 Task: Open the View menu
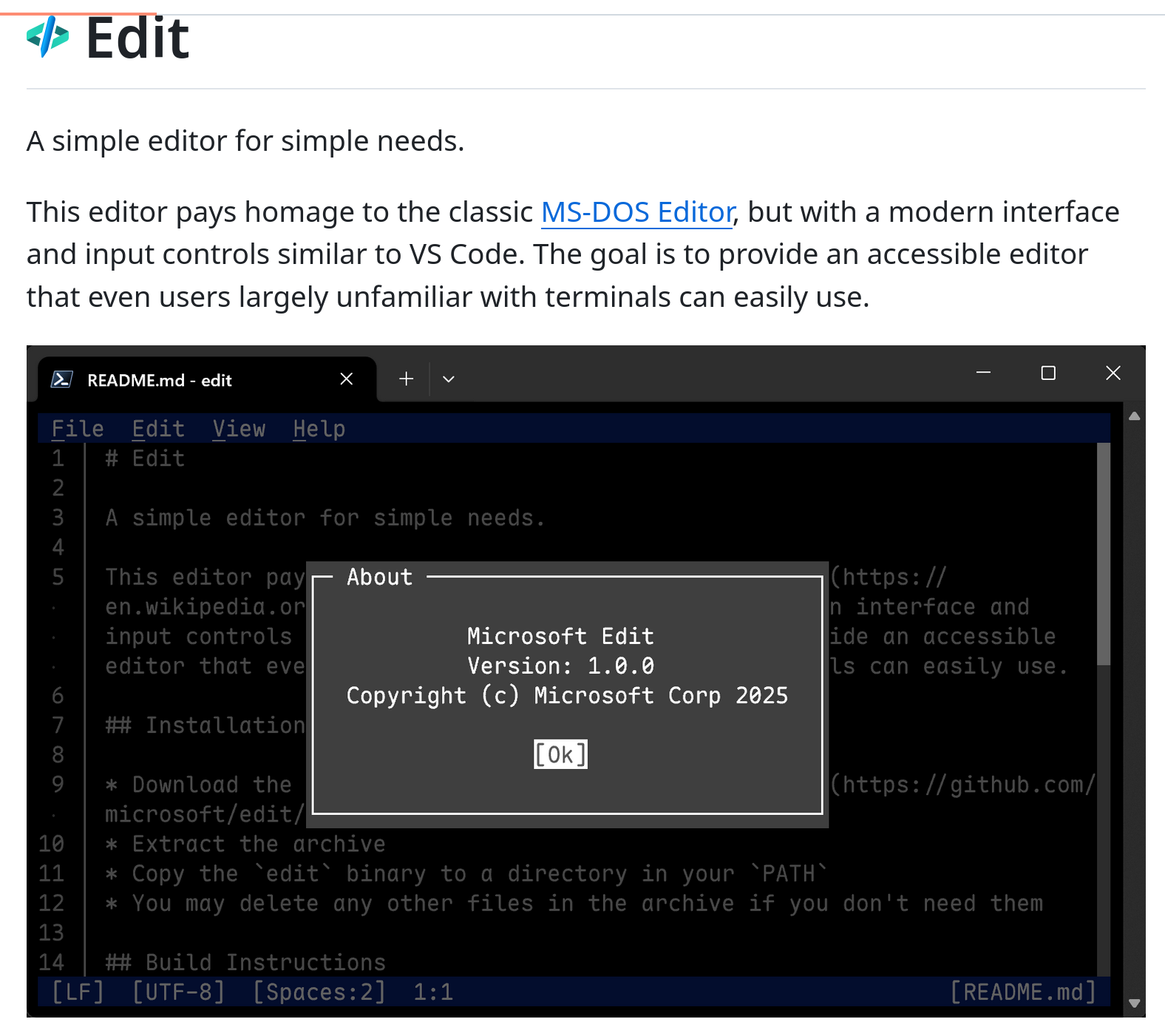(239, 429)
